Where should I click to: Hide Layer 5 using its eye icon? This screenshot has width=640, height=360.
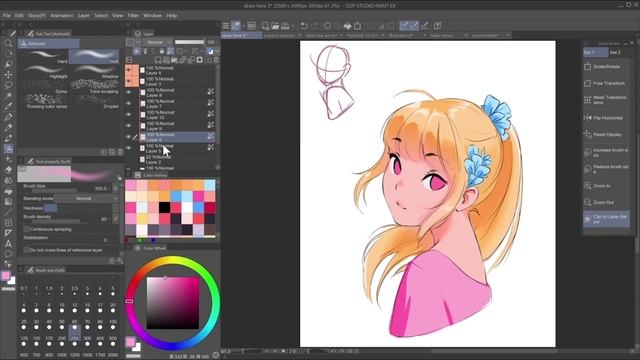129,148
